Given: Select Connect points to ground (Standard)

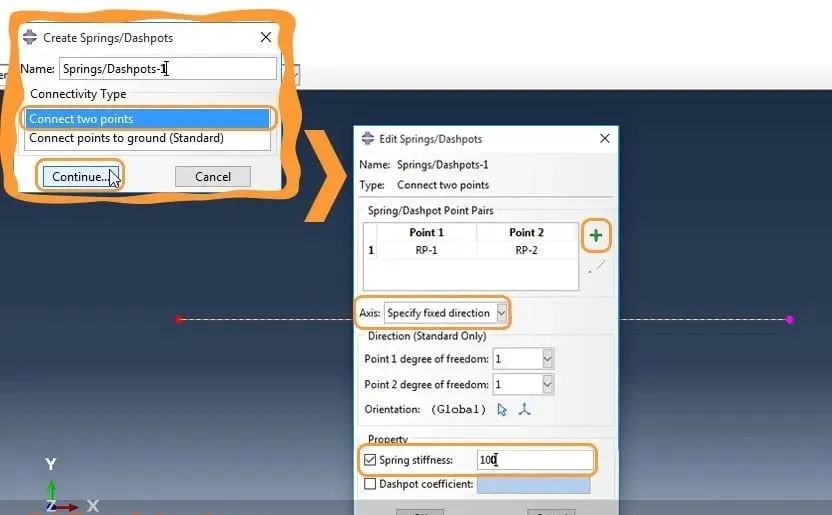Looking at the screenshot, I should tap(147, 138).
